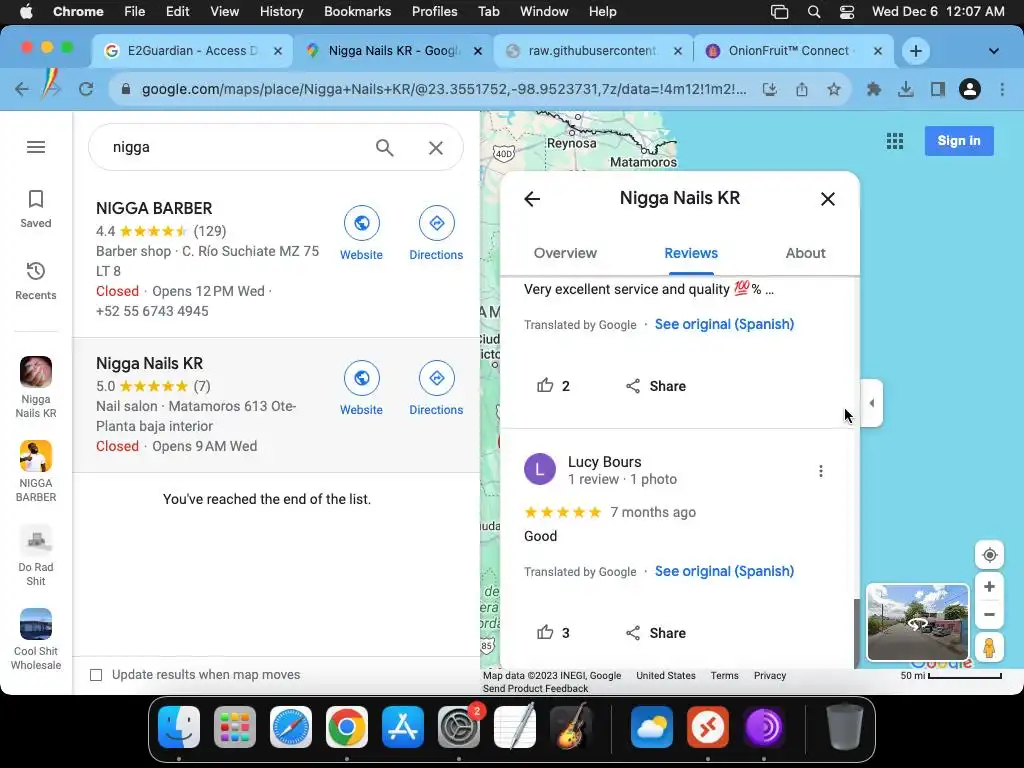Share the review with 2 likes
This screenshot has height=768, width=1024.
pyautogui.click(x=656, y=386)
